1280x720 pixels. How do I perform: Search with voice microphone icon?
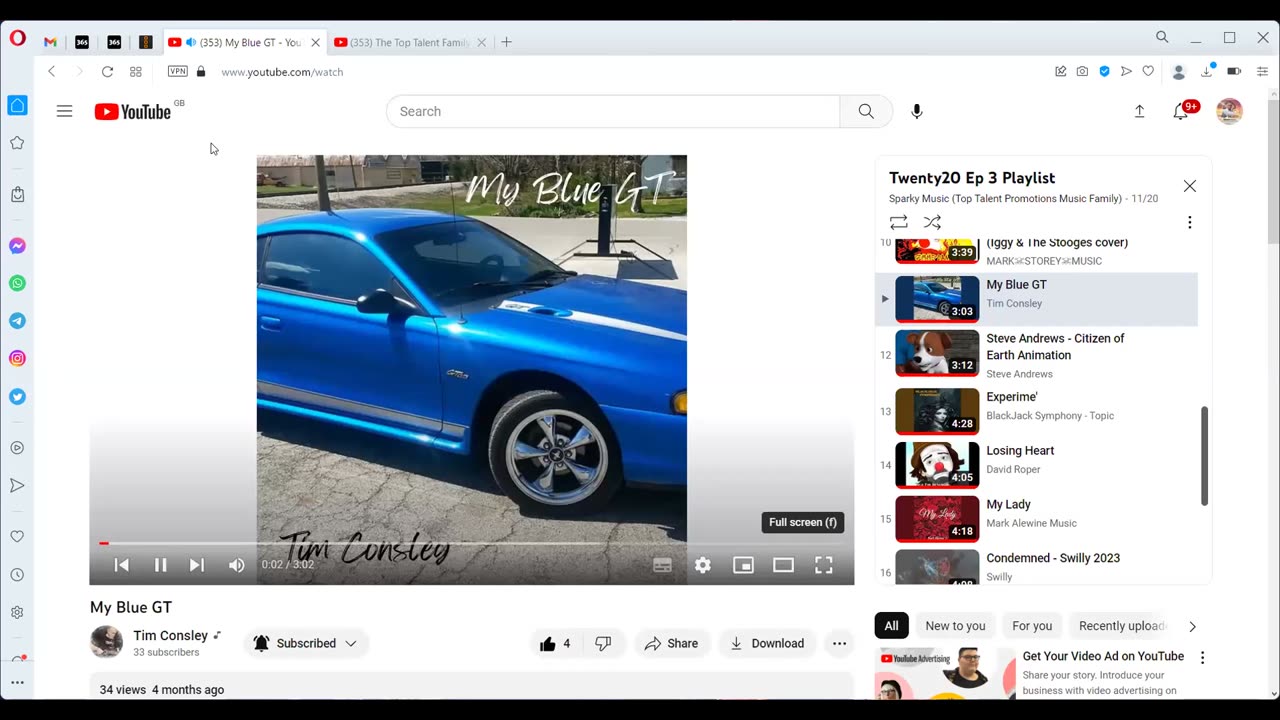point(917,111)
